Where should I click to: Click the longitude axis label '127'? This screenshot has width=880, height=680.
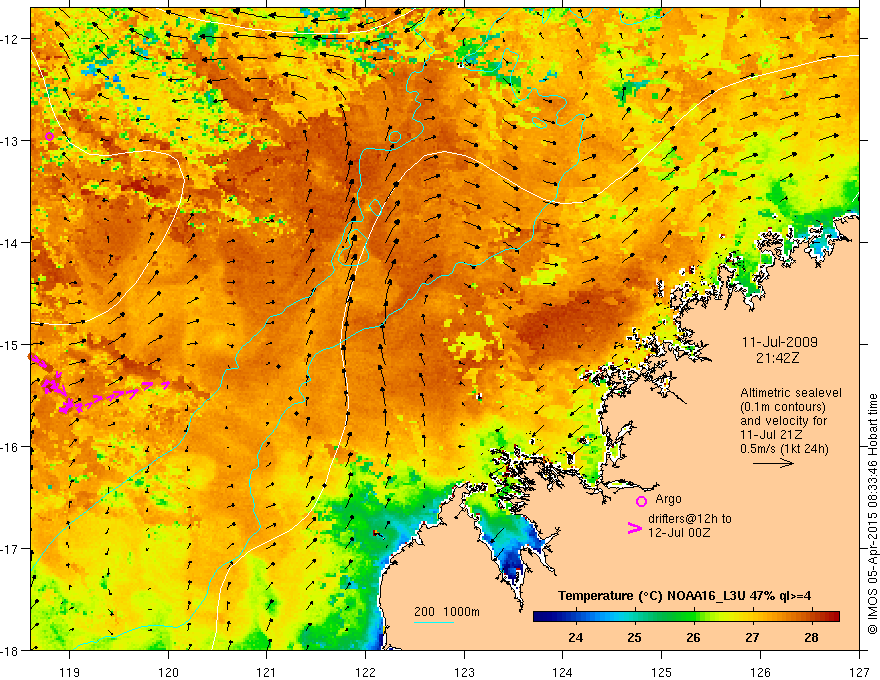pyautogui.click(x=859, y=672)
